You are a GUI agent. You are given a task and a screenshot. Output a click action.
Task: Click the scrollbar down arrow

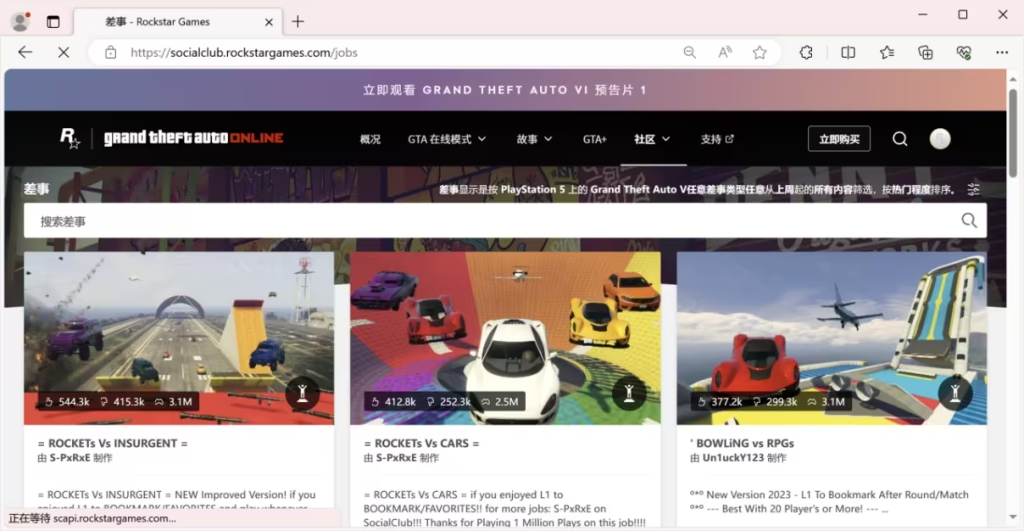click(x=1012, y=517)
